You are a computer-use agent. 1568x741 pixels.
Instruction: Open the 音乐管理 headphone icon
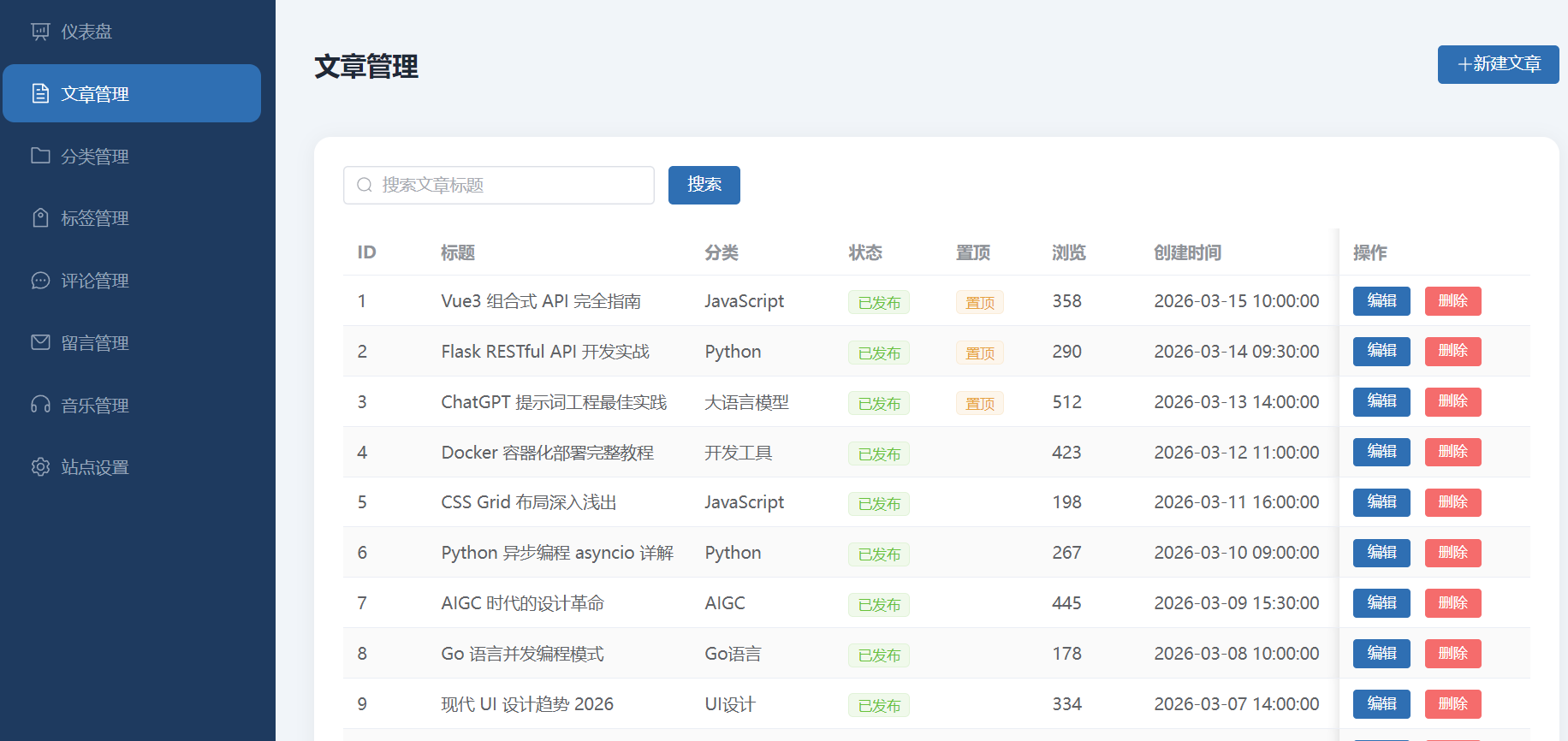click(40, 405)
